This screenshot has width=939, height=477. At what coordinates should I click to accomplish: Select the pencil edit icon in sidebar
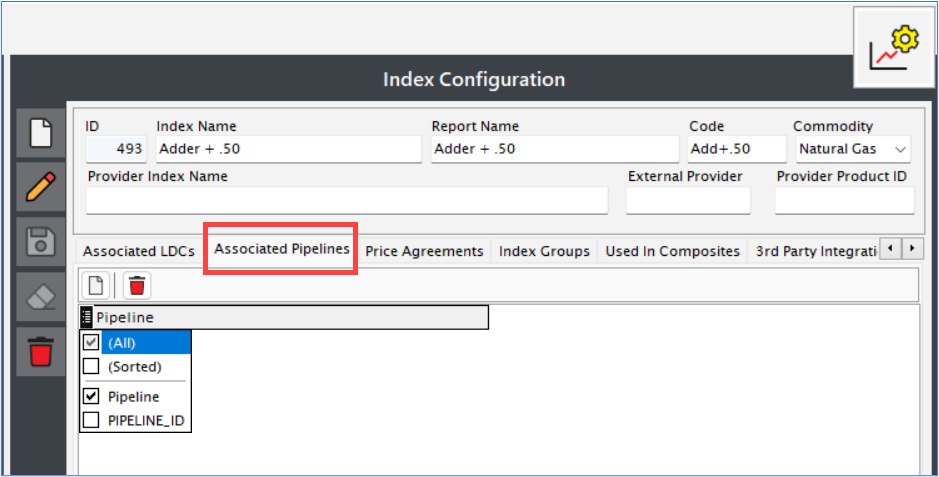(41, 187)
